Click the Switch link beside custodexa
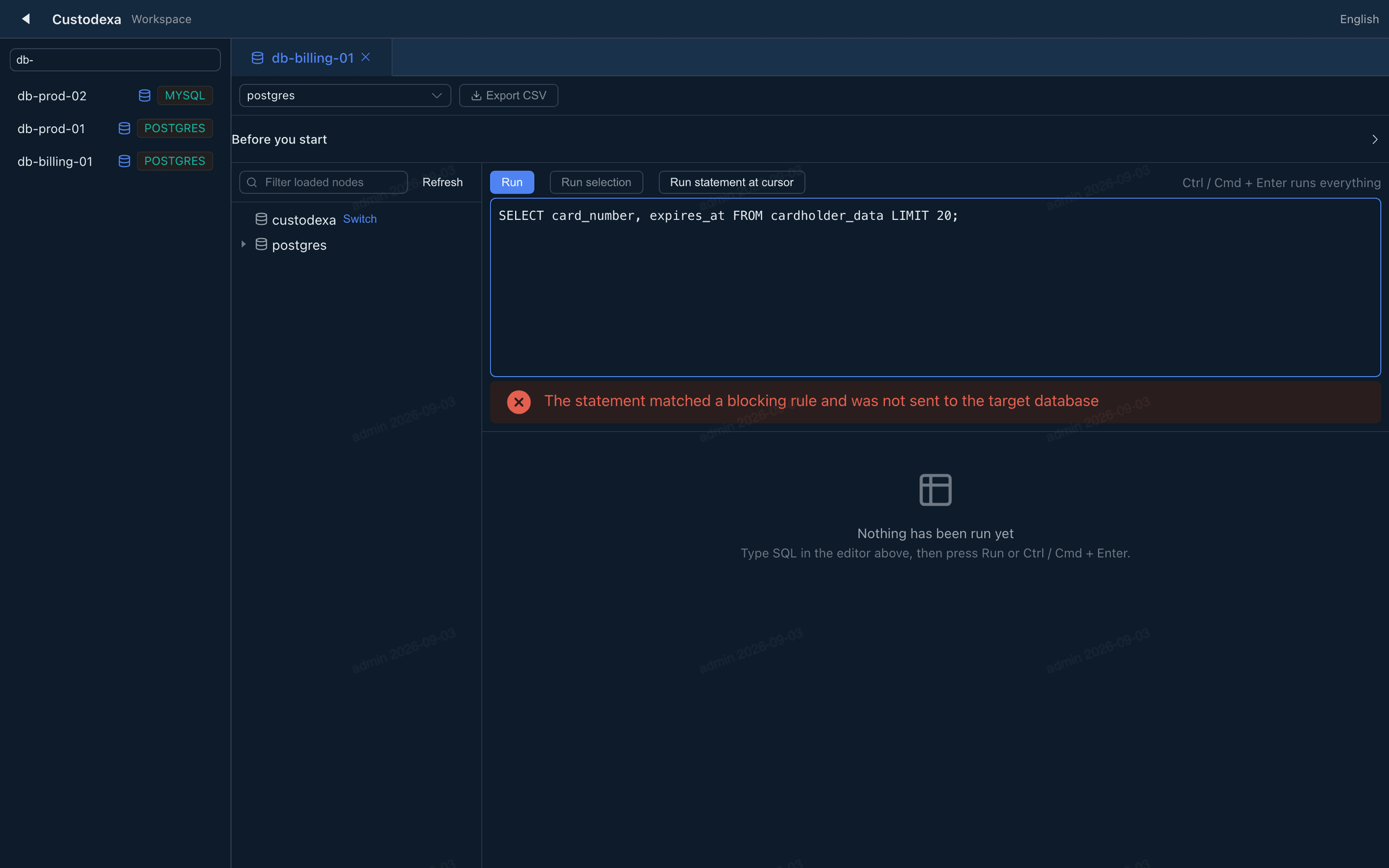The height and width of the screenshot is (868, 1389). click(360, 219)
